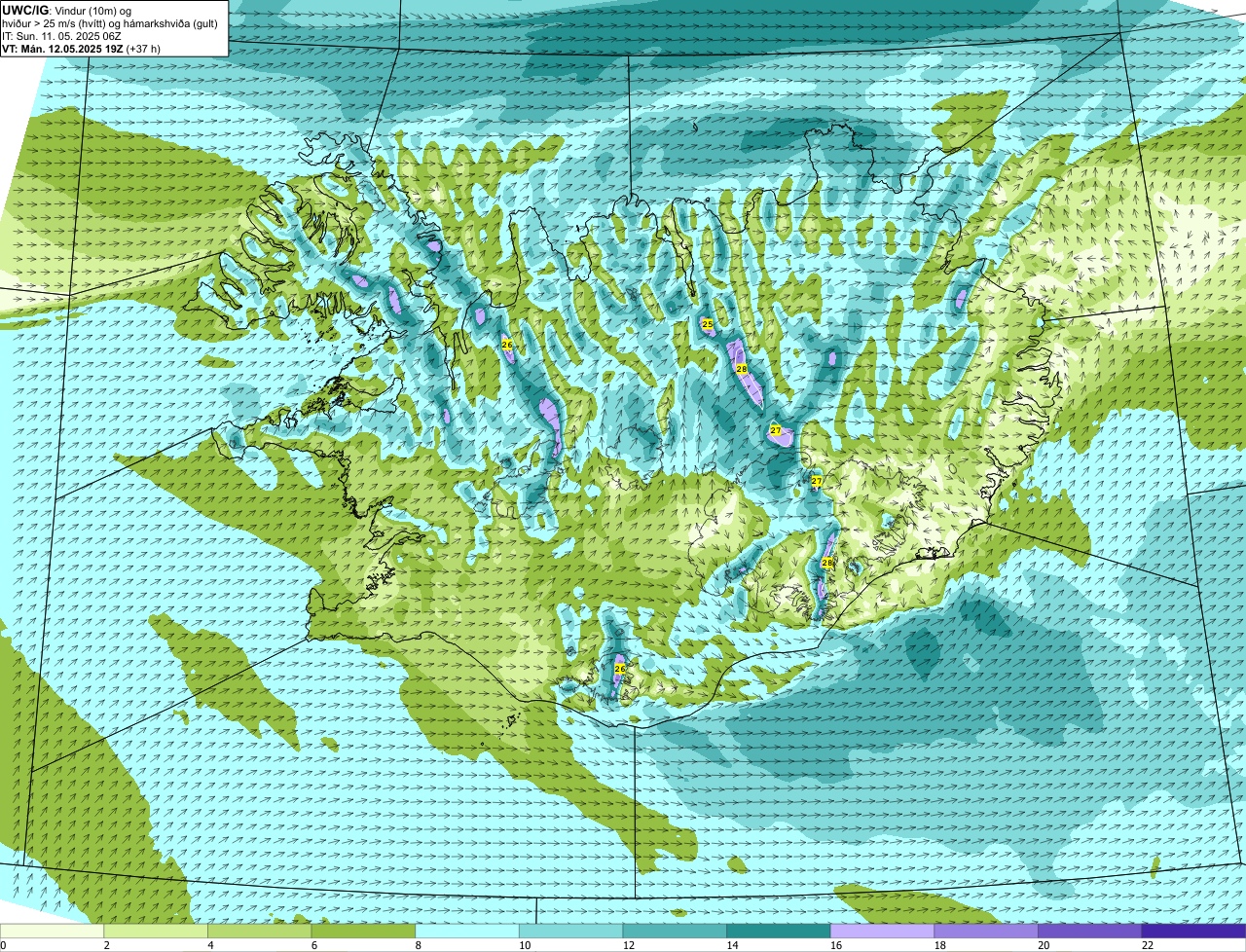Click the legend swatch between 10 and 12
The width and height of the screenshot is (1246, 952).
point(570,932)
